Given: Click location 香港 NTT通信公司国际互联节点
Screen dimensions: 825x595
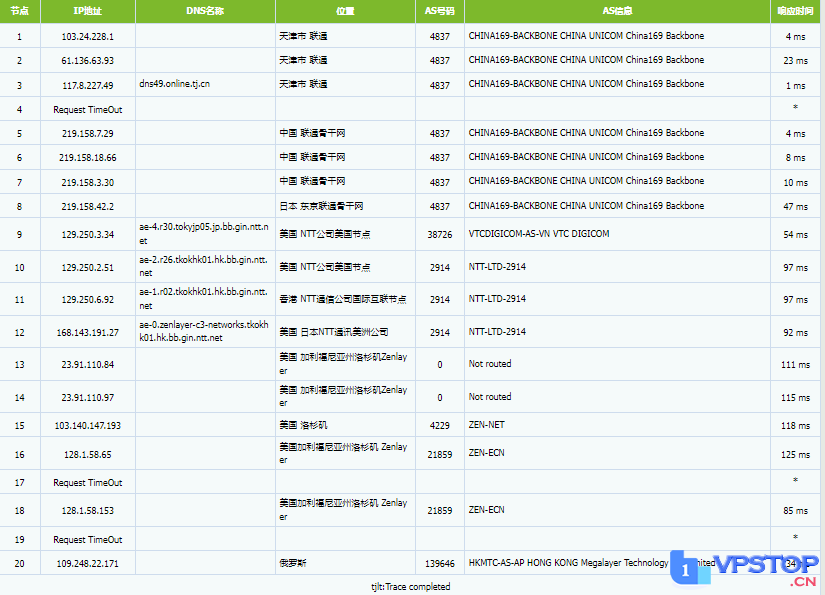Looking at the screenshot, I should [343, 299].
